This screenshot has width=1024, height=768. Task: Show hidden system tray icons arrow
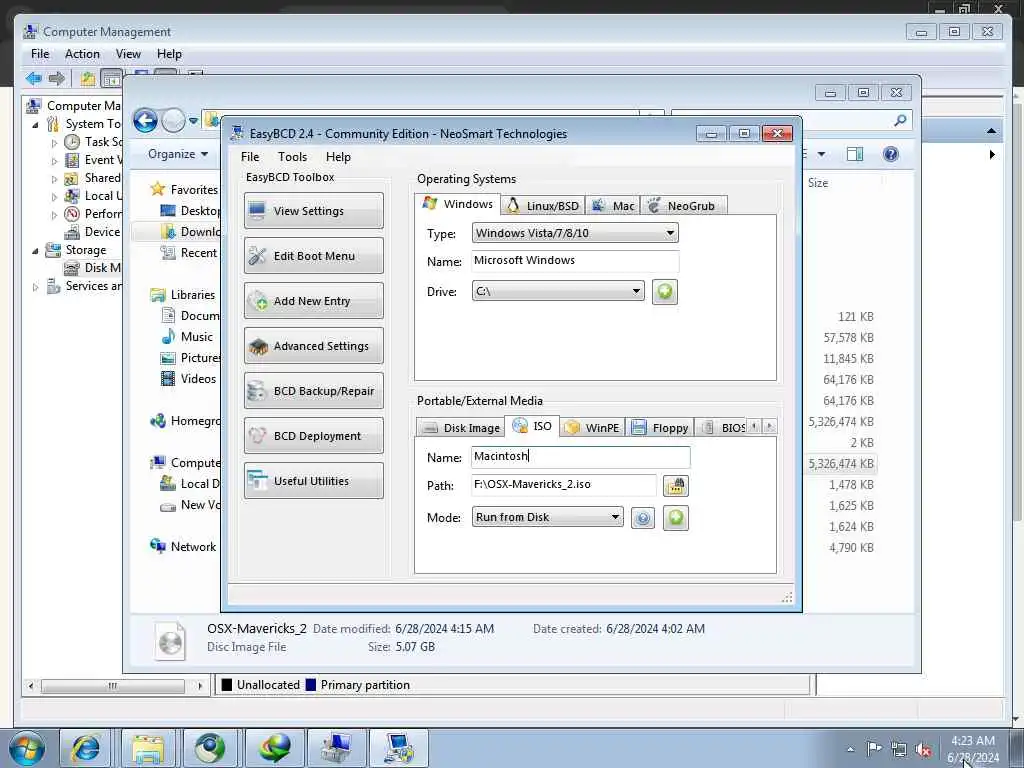tap(850, 750)
